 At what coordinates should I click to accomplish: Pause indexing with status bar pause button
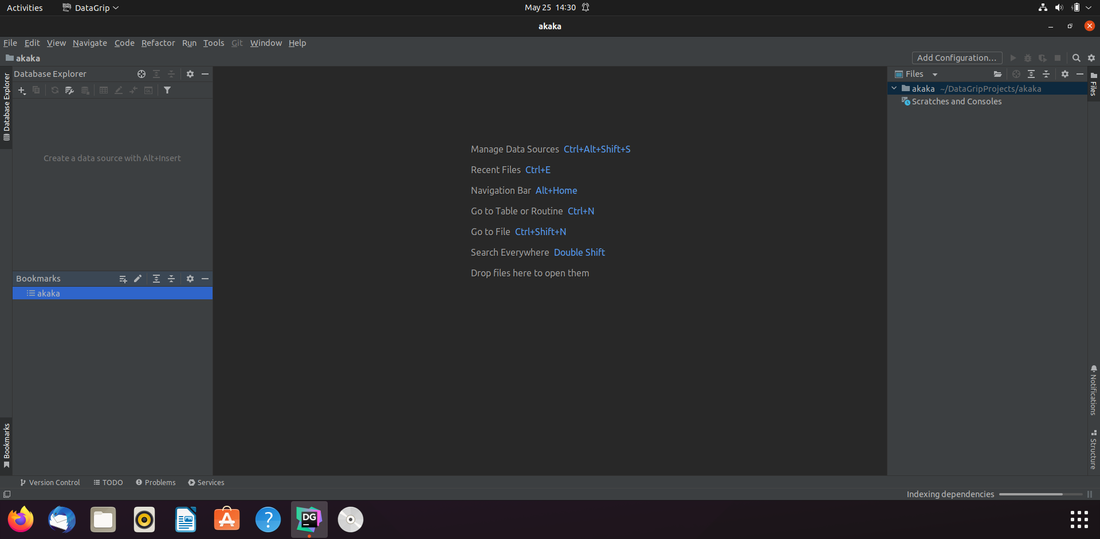tap(1090, 494)
